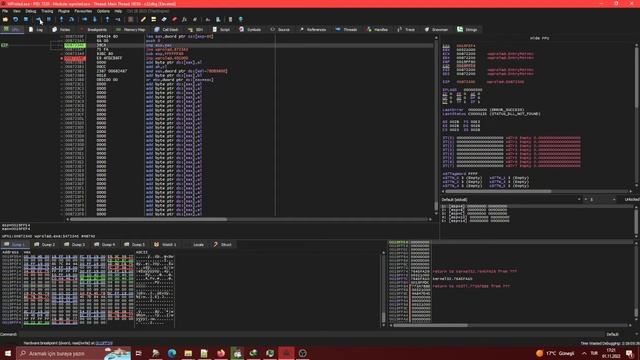640x360 pixels.
Task: Select the Struct tab
Action: click(222, 244)
